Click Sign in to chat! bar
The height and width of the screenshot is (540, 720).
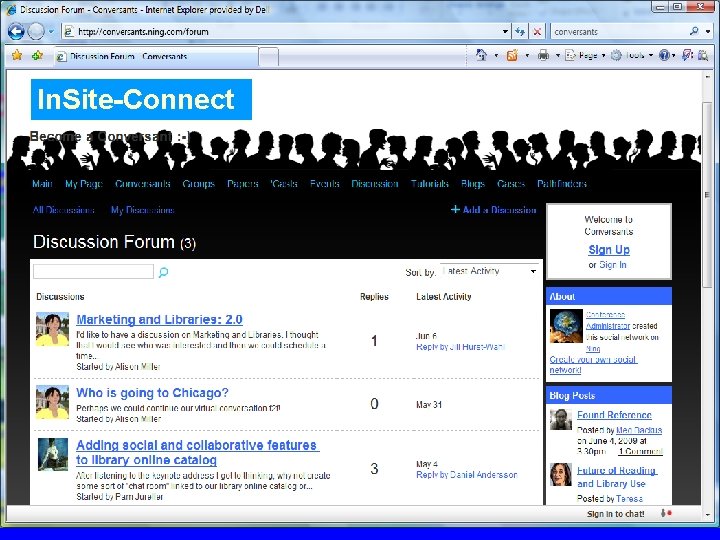pos(615,514)
